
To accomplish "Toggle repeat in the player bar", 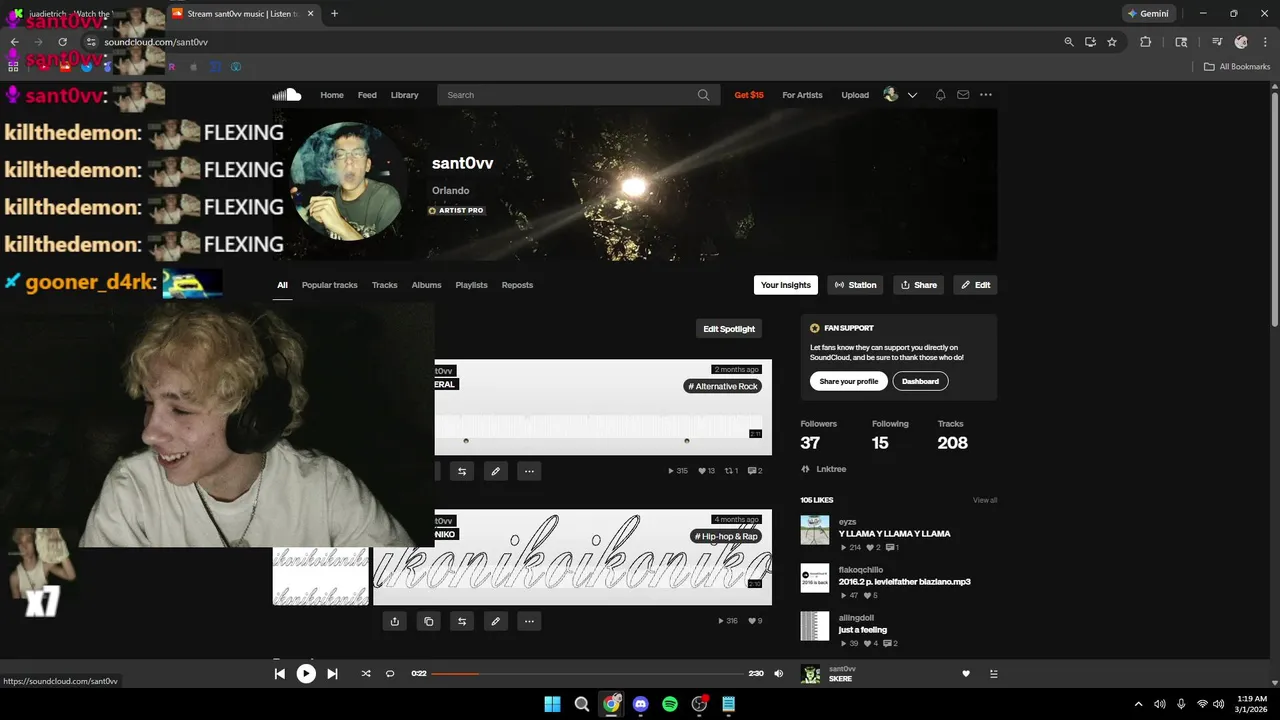I will 390,674.
